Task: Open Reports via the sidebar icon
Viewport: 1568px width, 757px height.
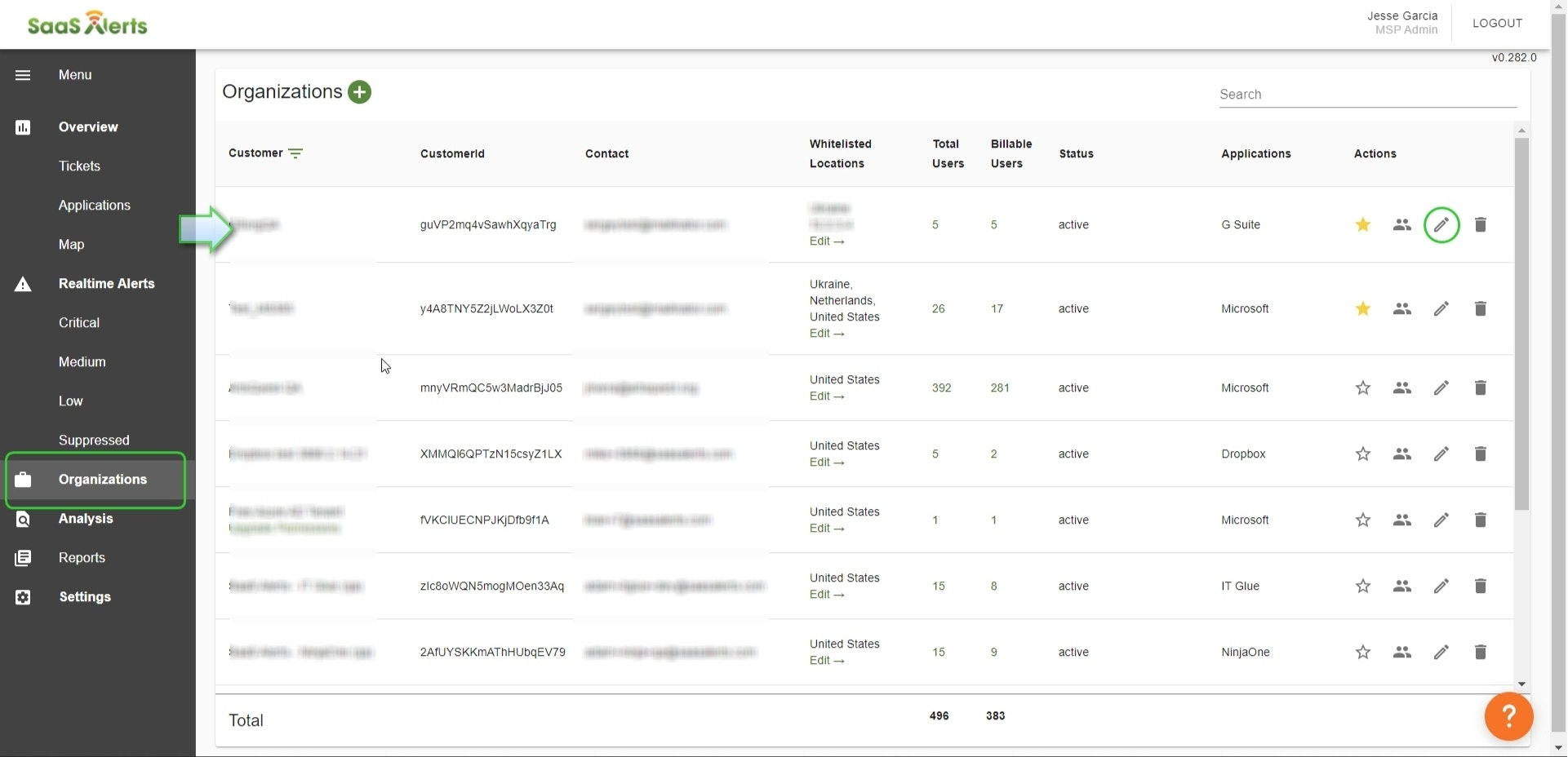Action: [x=23, y=558]
